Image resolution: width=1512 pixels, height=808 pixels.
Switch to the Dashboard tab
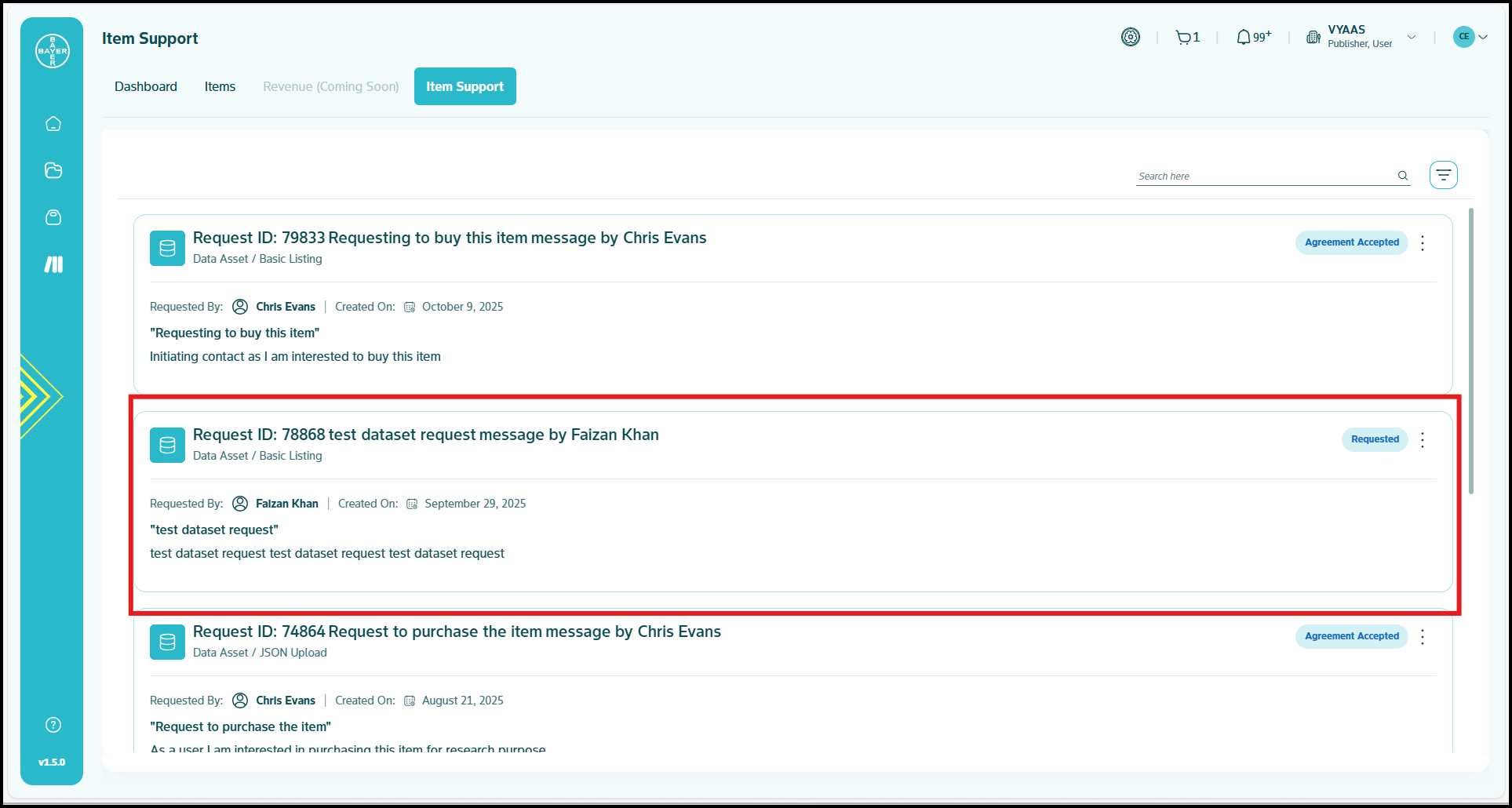[146, 86]
